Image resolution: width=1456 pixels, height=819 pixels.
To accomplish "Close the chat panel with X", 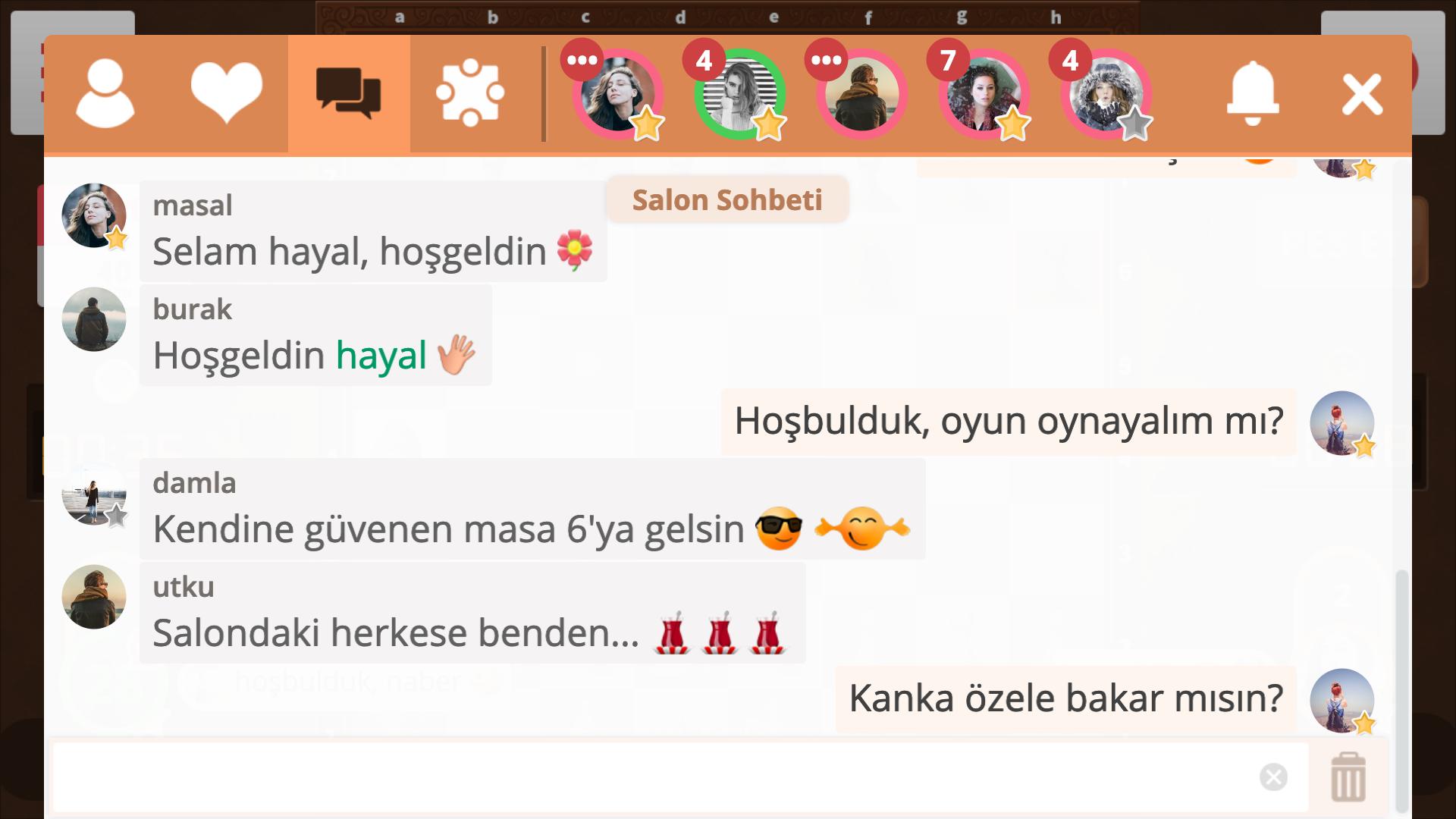I will pyautogui.click(x=1362, y=94).
